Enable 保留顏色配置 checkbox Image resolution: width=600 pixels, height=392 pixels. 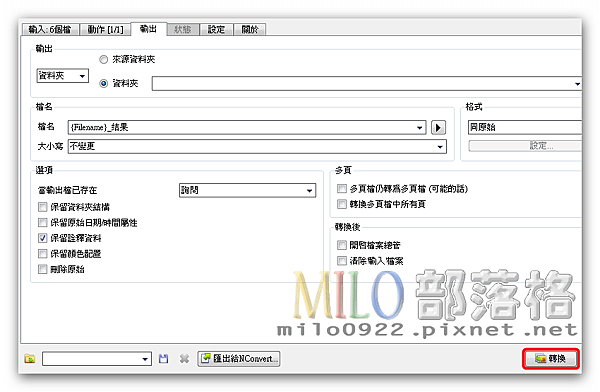42,253
